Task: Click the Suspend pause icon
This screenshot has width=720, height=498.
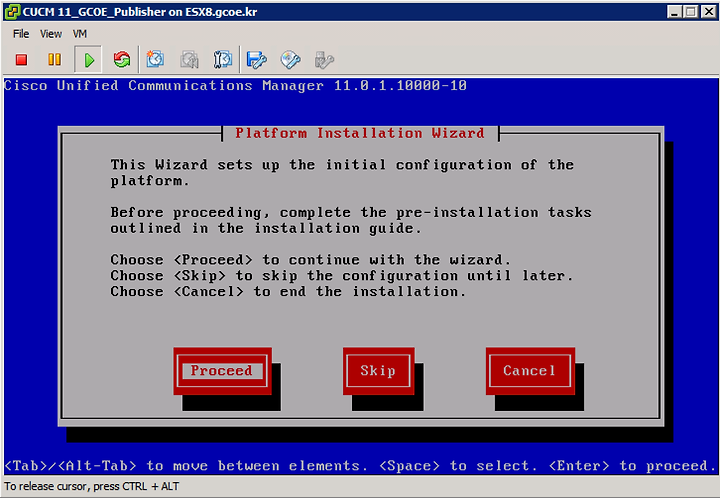Action: coord(54,60)
